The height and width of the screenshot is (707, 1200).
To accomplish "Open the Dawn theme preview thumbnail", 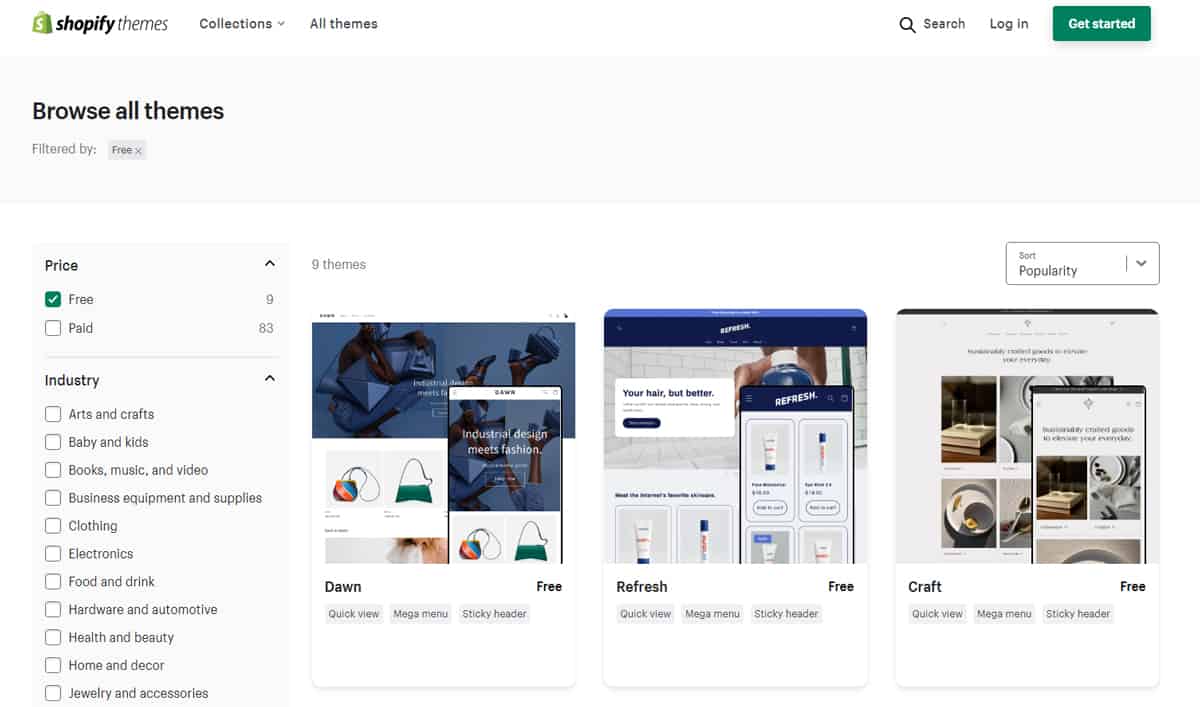I will pyautogui.click(x=443, y=436).
